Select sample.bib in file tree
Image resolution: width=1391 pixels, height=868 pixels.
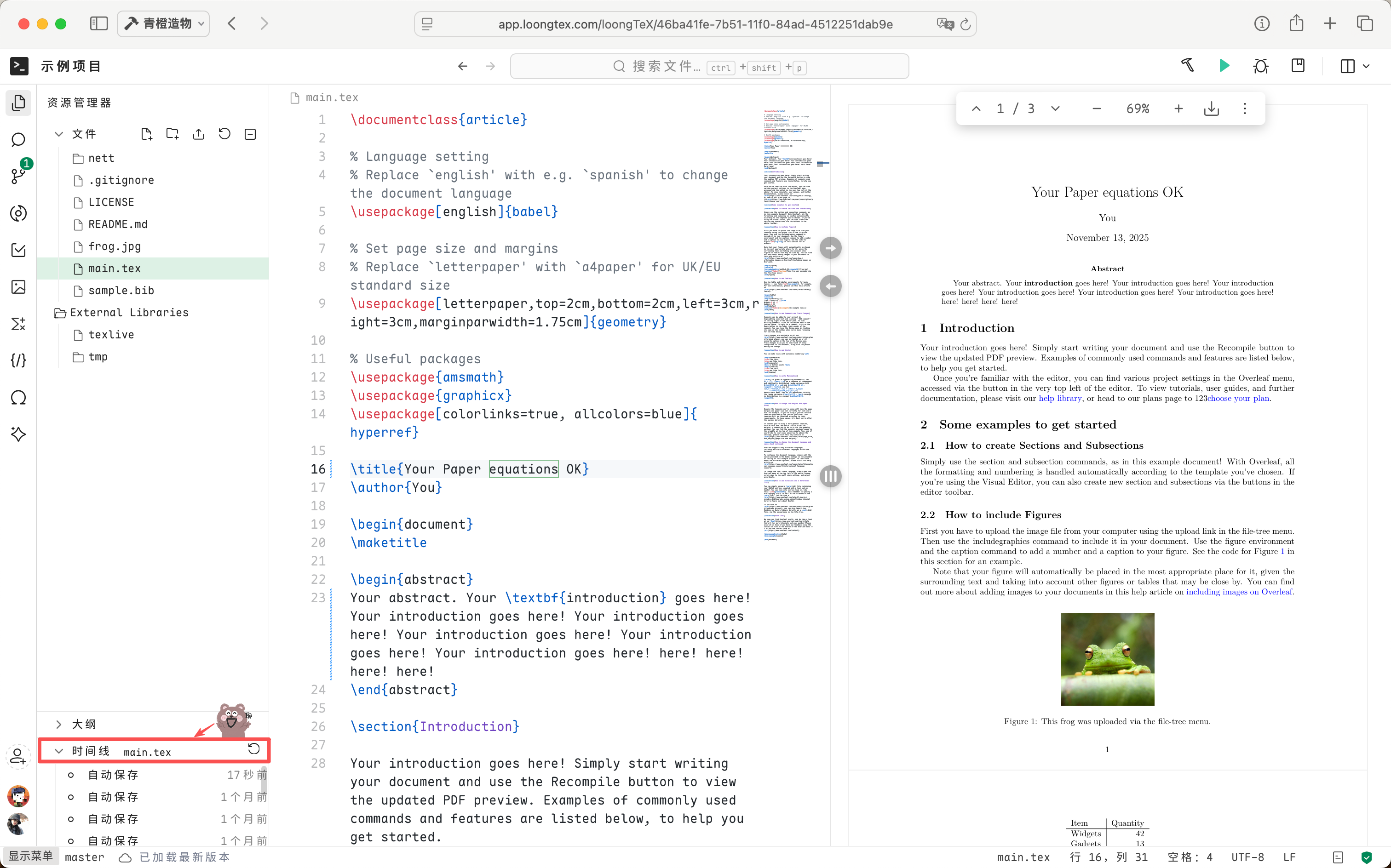click(121, 291)
